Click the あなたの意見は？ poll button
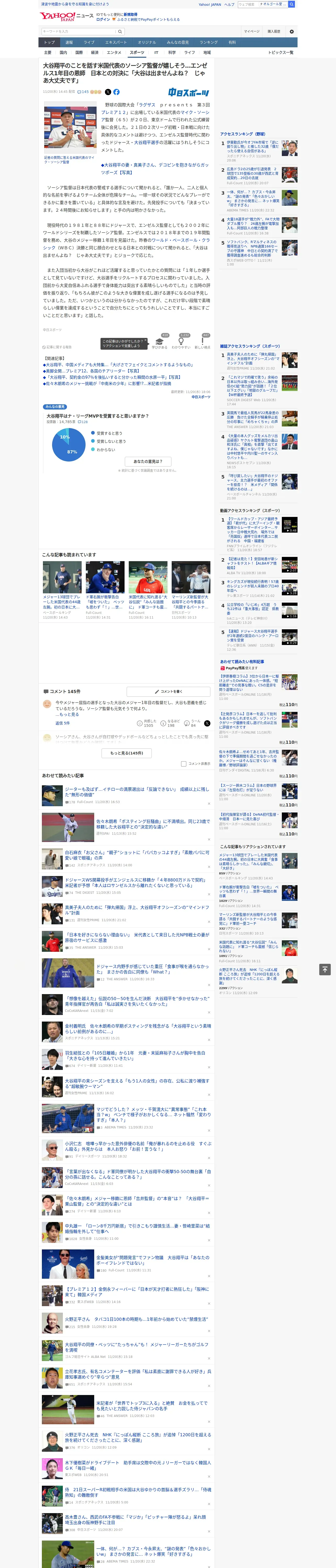The width and height of the screenshot is (336, 1568). 148,462
